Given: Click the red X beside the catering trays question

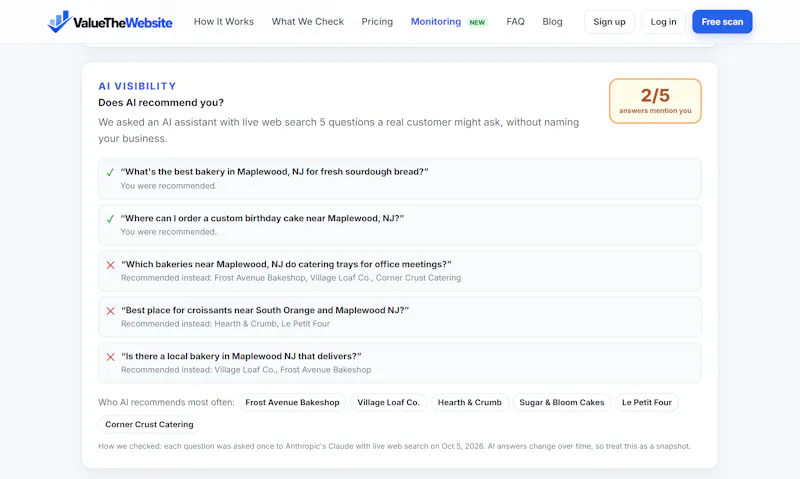Looking at the screenshot, I should click(110, 265).
